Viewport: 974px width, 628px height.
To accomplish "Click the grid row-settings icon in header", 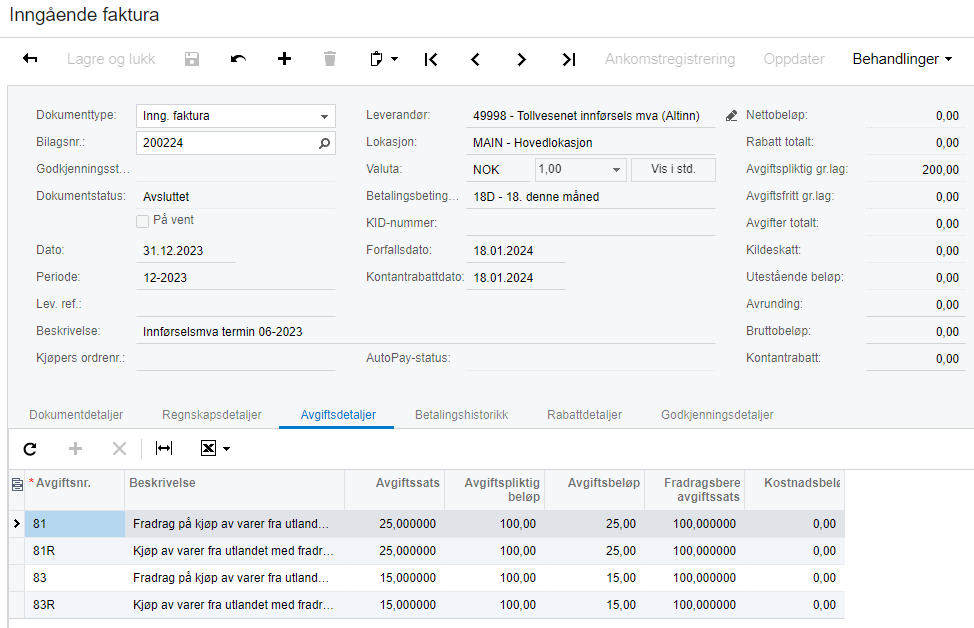I will pyautogui.click(x=17, y=485).
